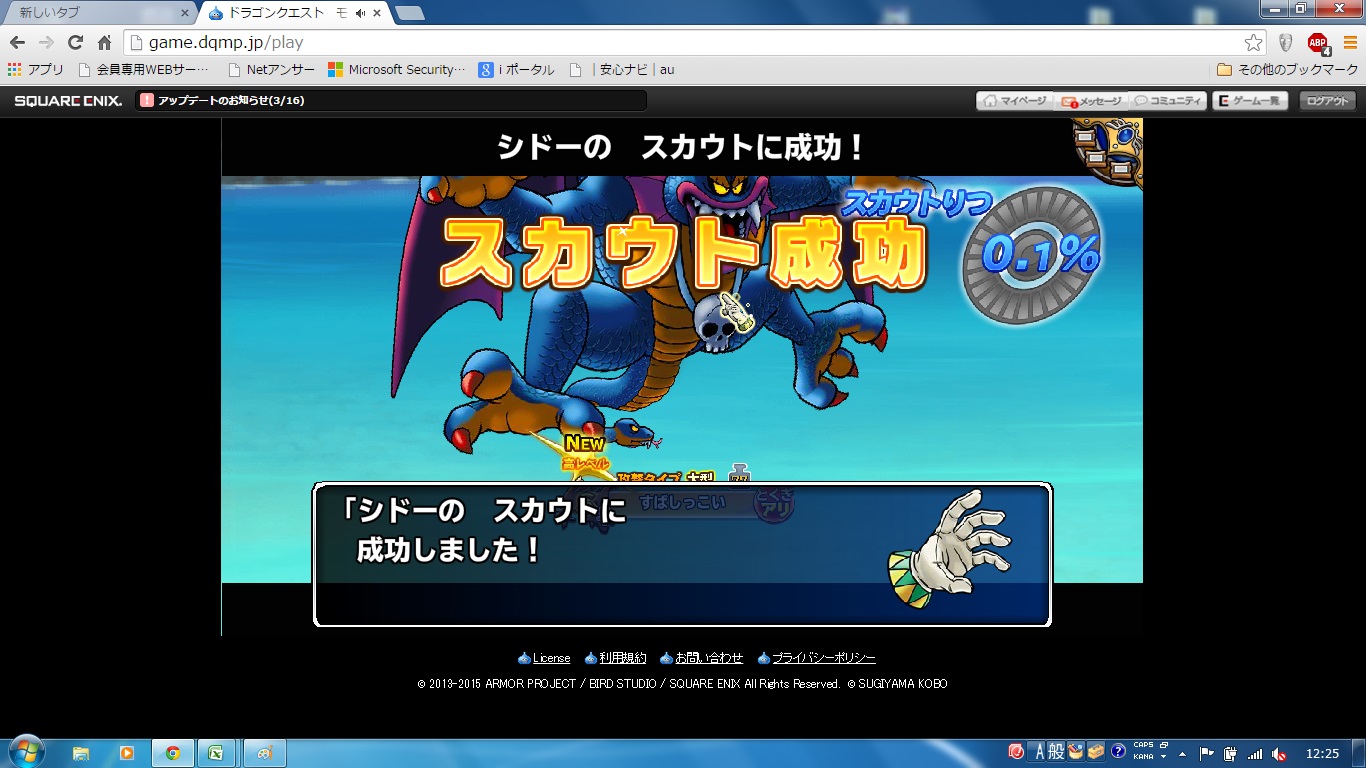This screenshot has width=1366, height=768.
Task: Click the 0.1% scout rate gauge
Action: tap(1032, 256)
